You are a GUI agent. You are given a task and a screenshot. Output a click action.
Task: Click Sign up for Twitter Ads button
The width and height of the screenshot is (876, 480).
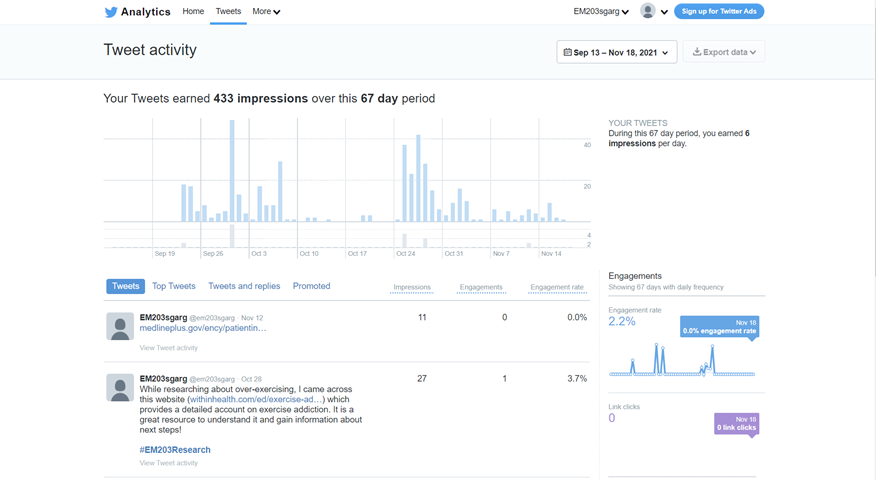tap(719, 11)
